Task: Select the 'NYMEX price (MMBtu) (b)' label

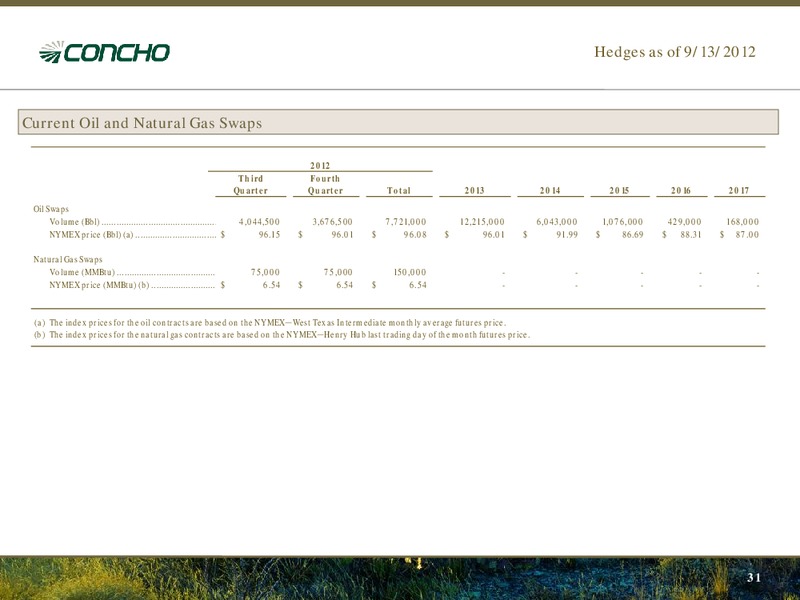Action: (99, 285)
